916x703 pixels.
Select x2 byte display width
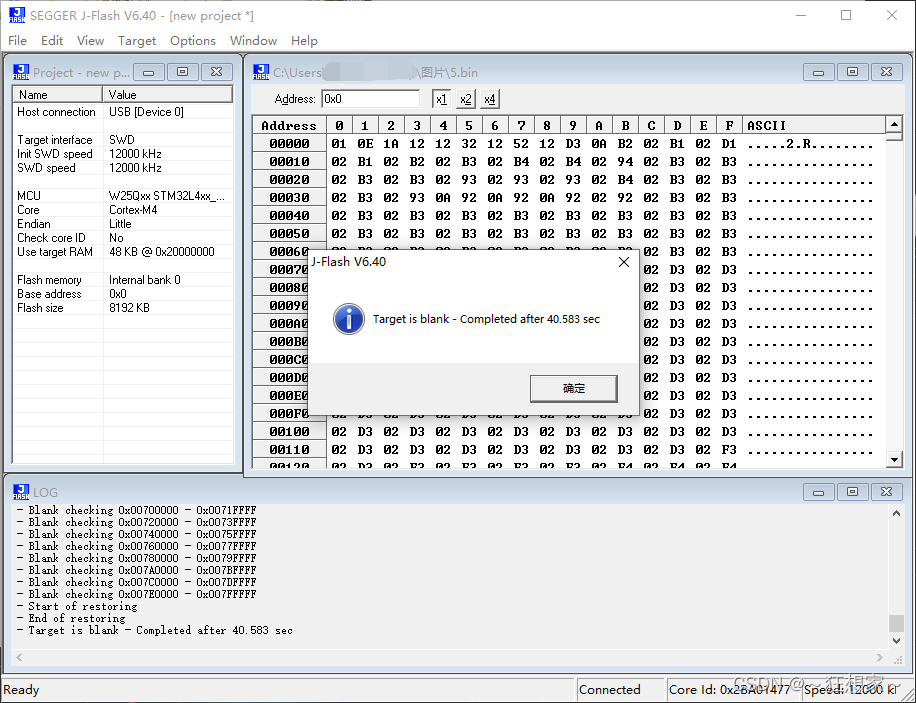[466, 99]
